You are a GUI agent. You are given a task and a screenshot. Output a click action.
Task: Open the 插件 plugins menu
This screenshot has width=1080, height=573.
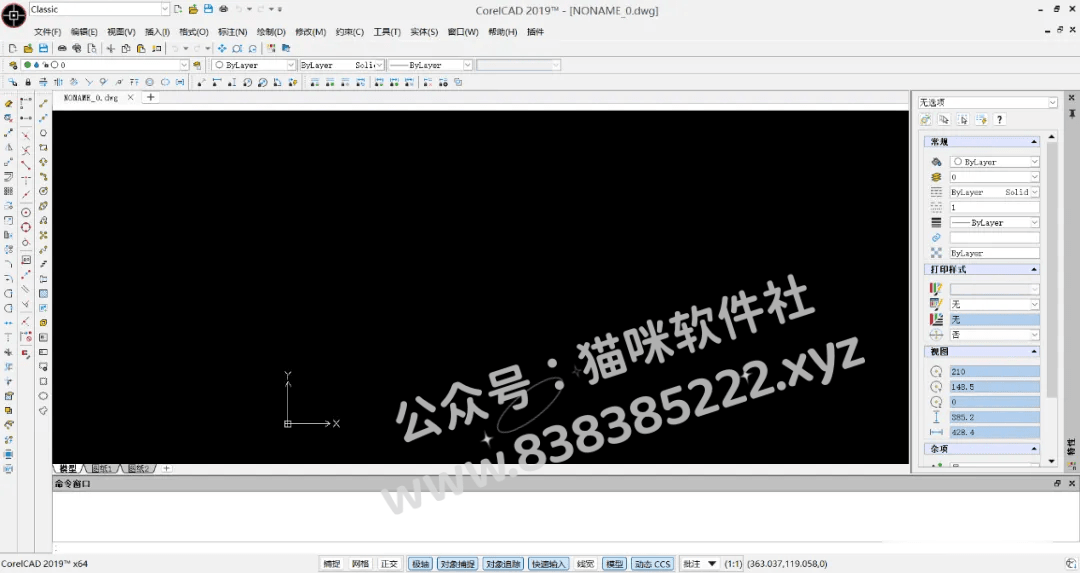pos(535,32)
